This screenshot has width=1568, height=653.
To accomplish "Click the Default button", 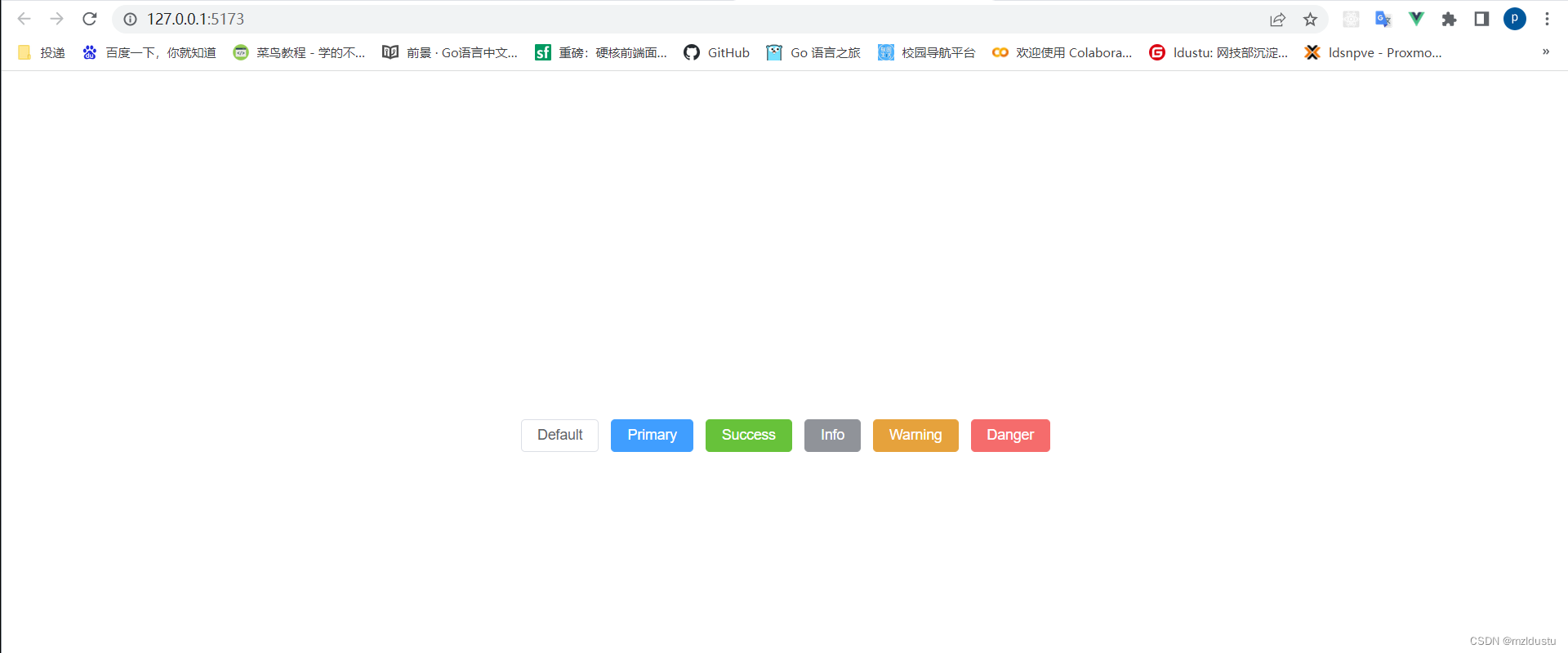I will coord(559,436).
